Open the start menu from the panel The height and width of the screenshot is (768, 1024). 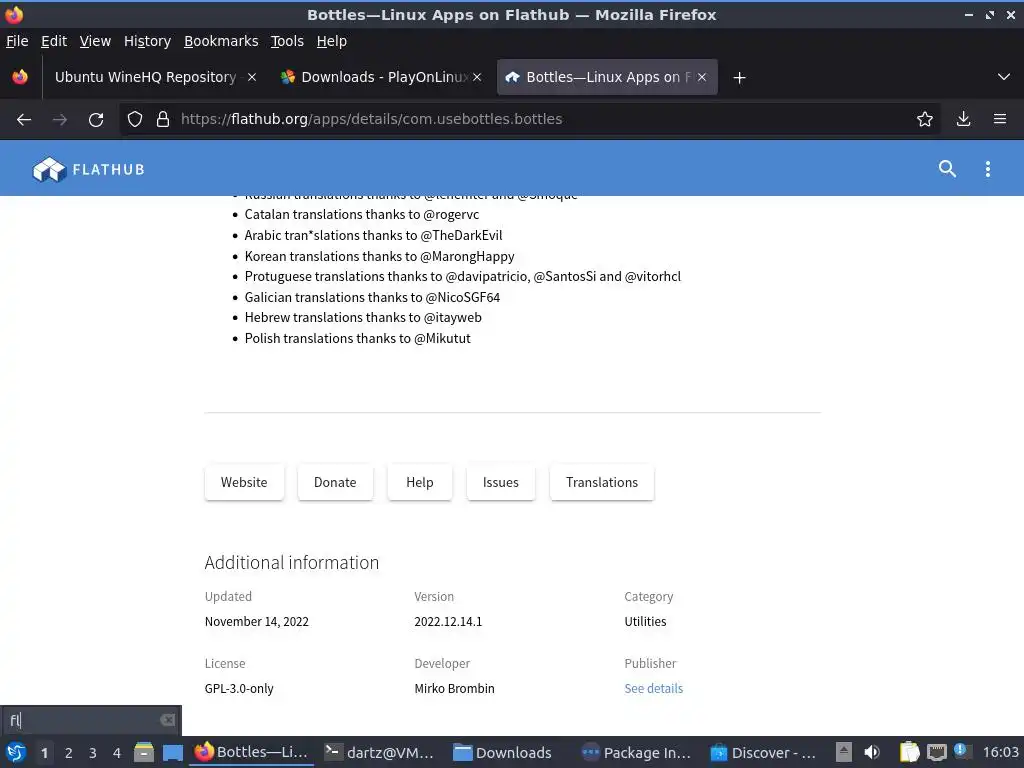coord(15,753)
